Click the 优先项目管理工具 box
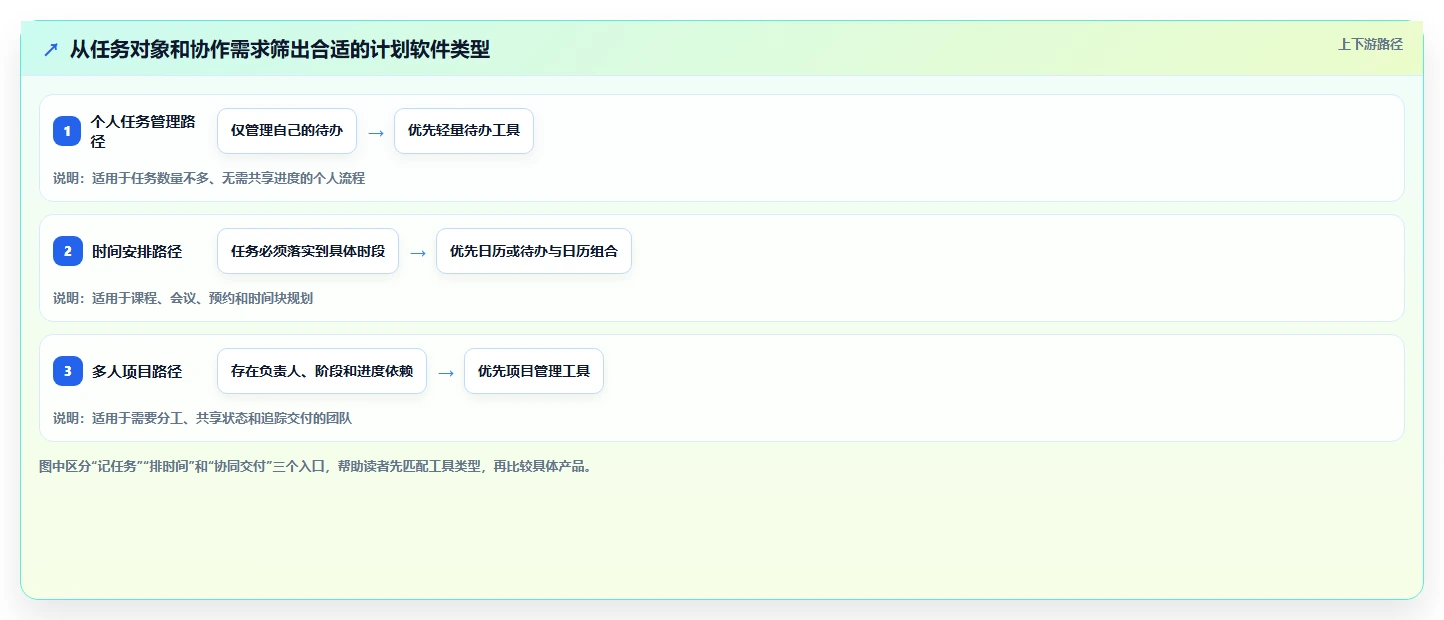The image size is (1444, 620). (534, 371)
